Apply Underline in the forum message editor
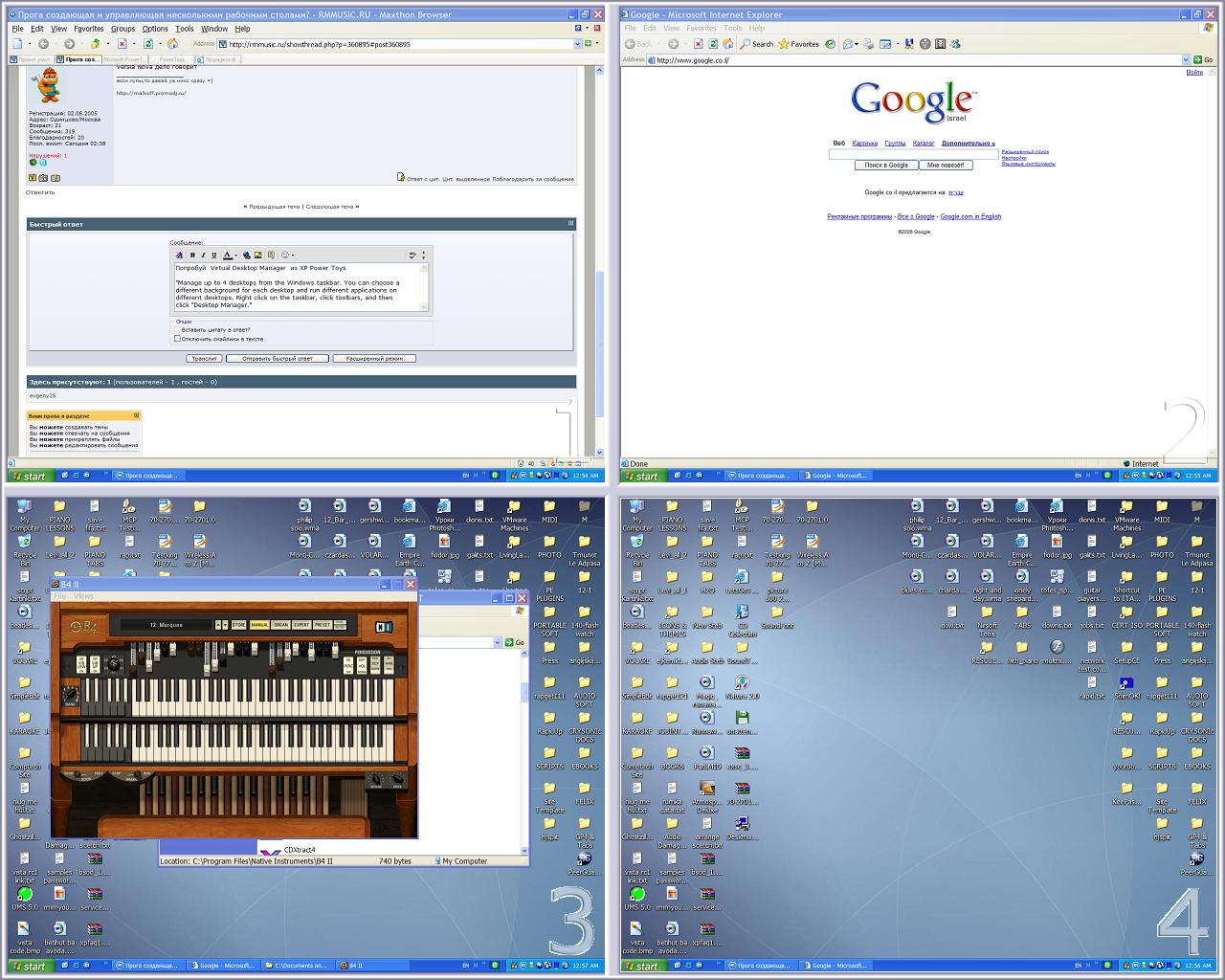Screen dimensions: 1225x980 (213, 256)
